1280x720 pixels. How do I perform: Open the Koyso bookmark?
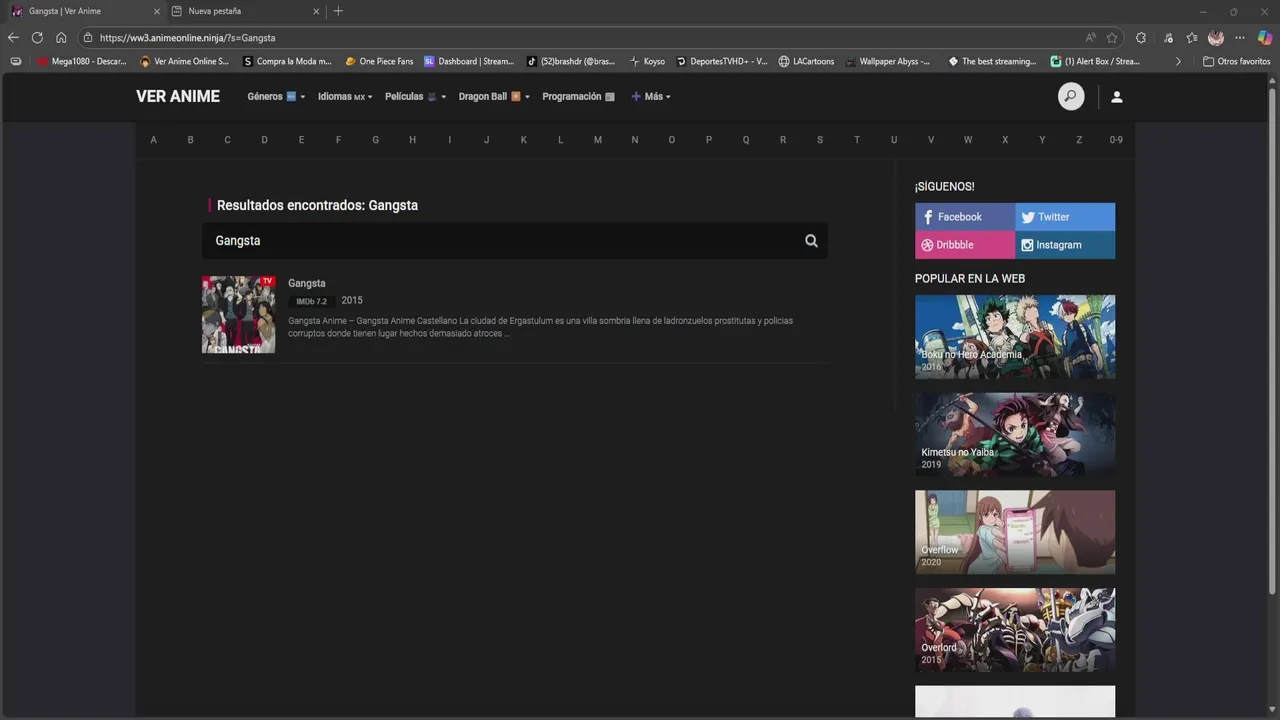point(647,61)
